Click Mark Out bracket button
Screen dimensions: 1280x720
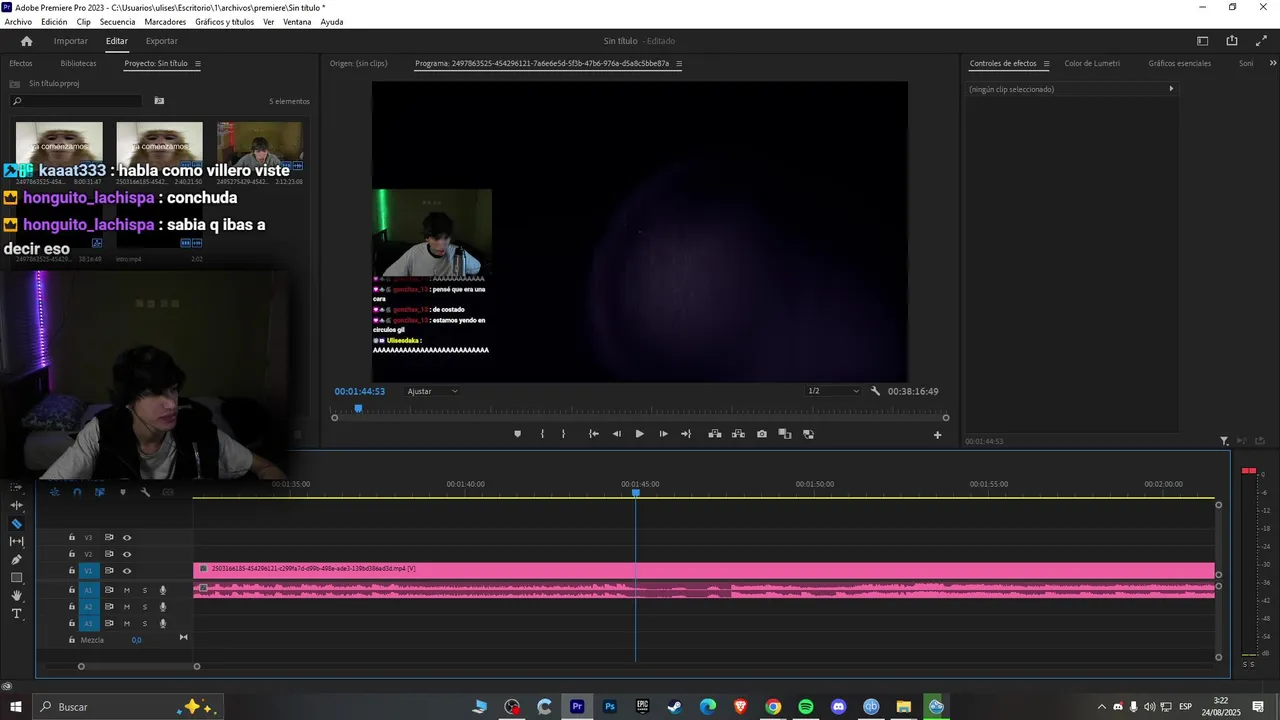pyautogui.click(x=563, y=434)
